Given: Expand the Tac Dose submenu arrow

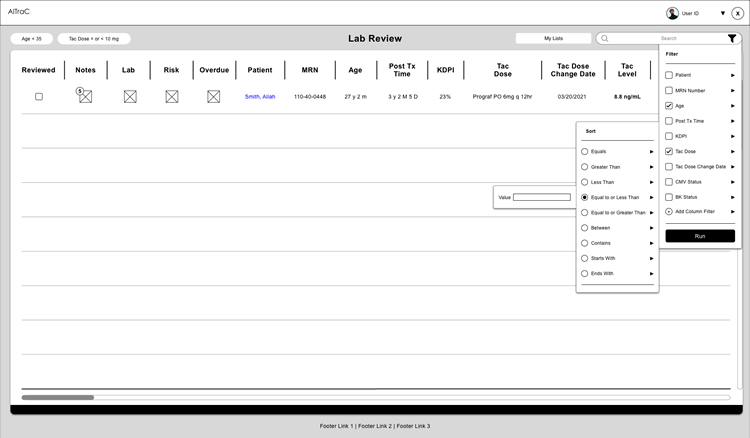Looking at the screenshot, I should (732, 151).
